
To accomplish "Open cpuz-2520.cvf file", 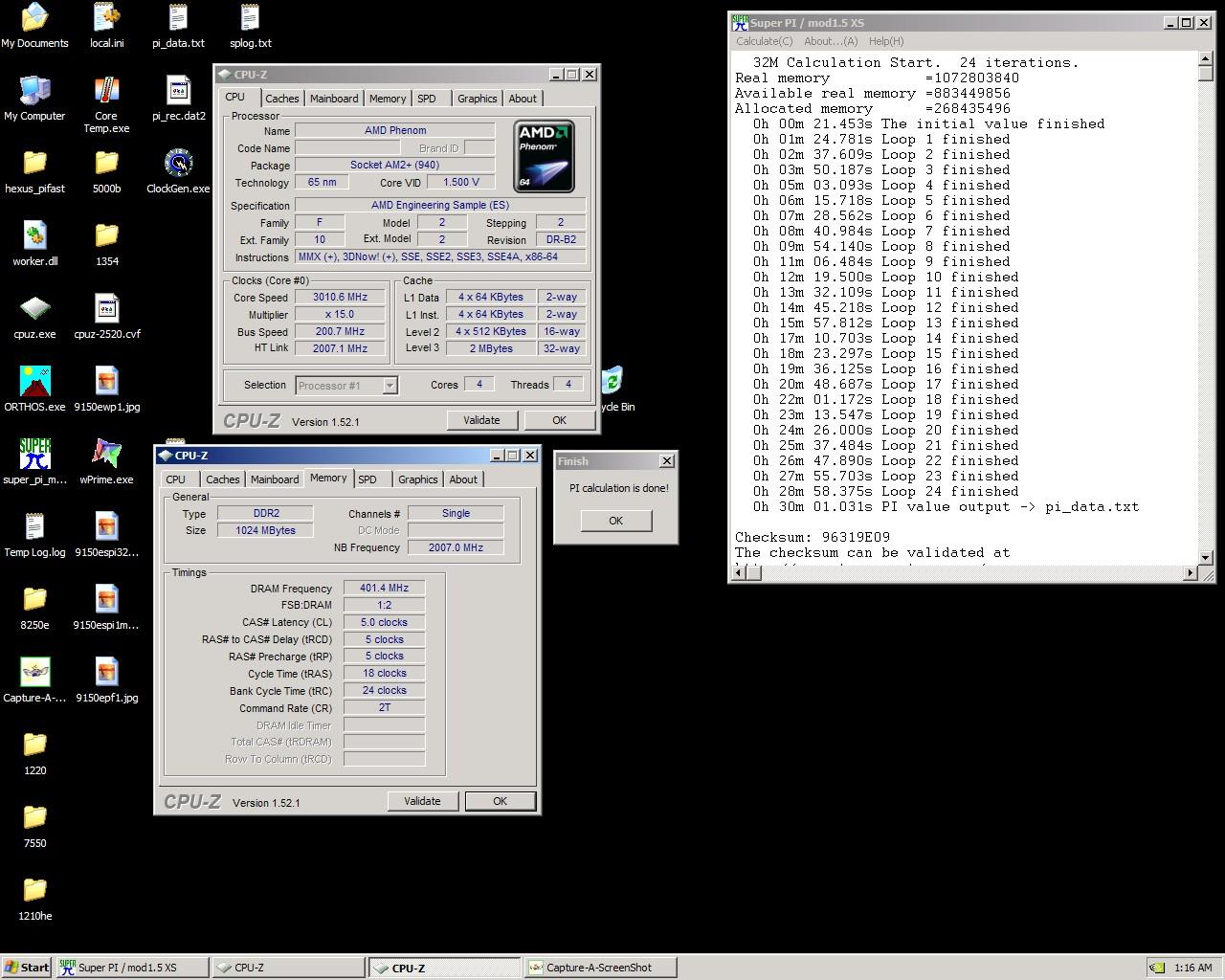I will click(106, 317).
